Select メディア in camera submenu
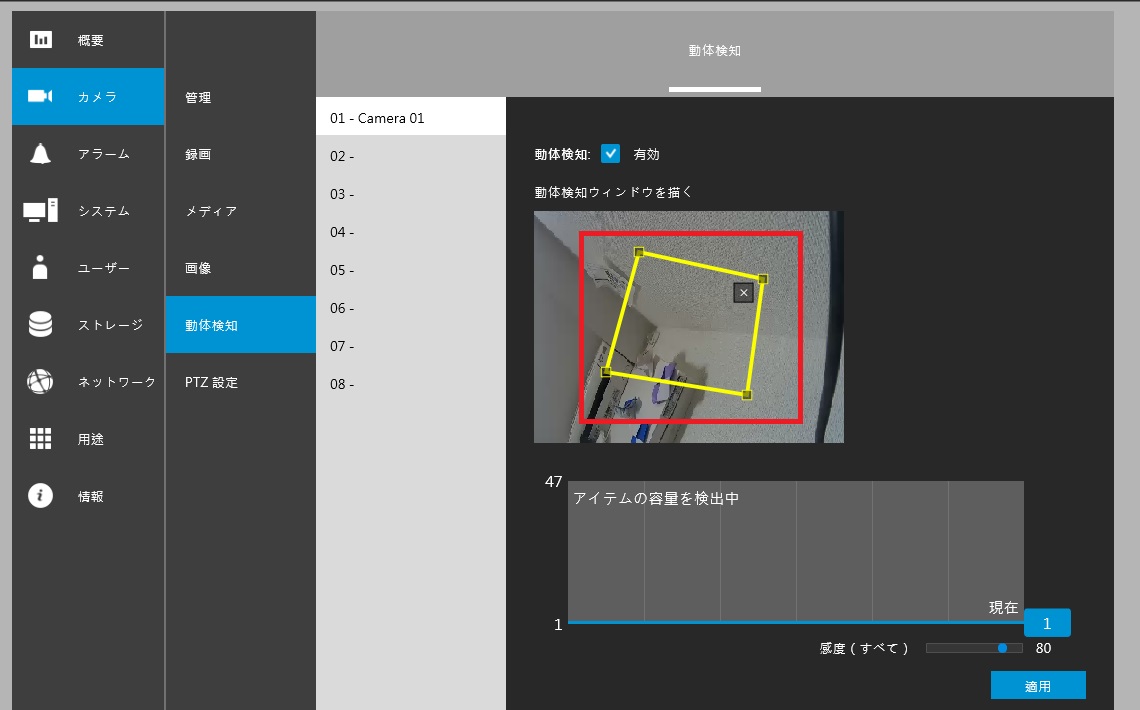Screen dimensions: 1140x710 (x=241, y=211)
